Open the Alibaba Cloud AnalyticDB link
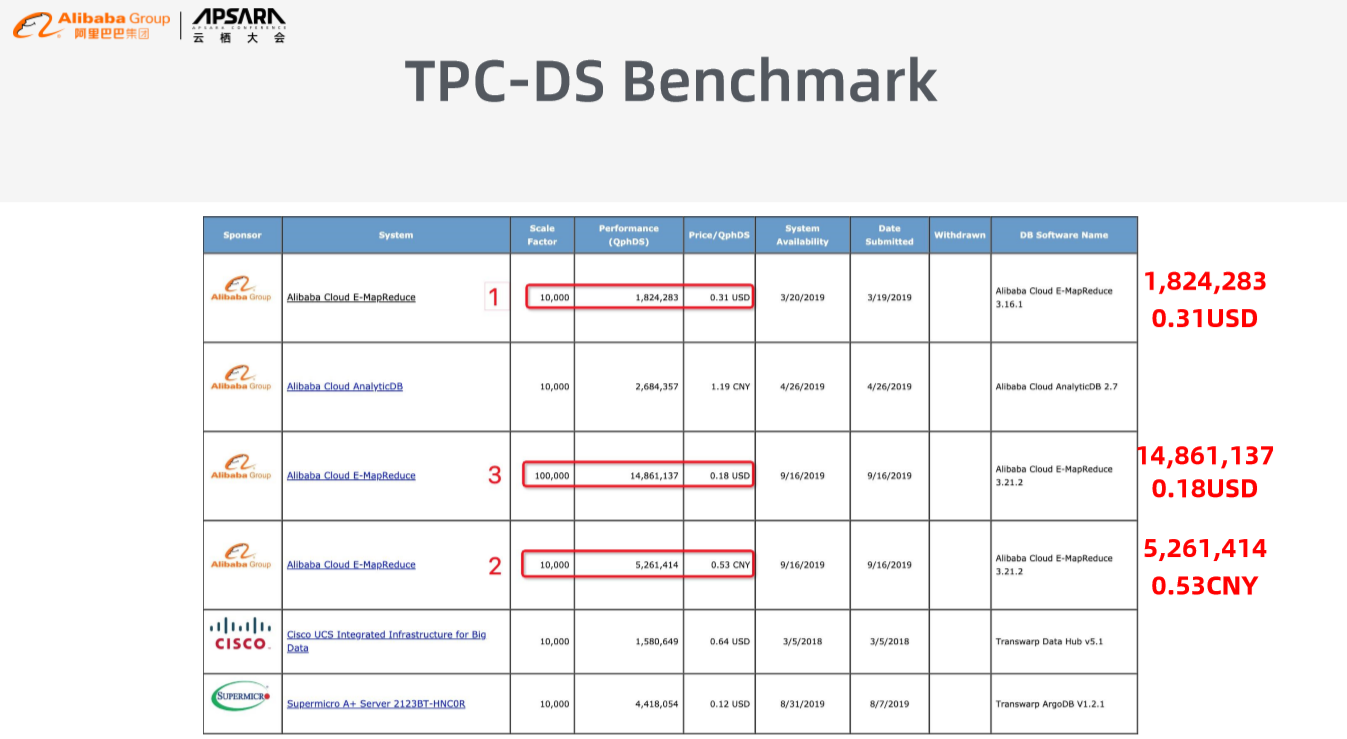1347x739 pixels. pos(345,386)
